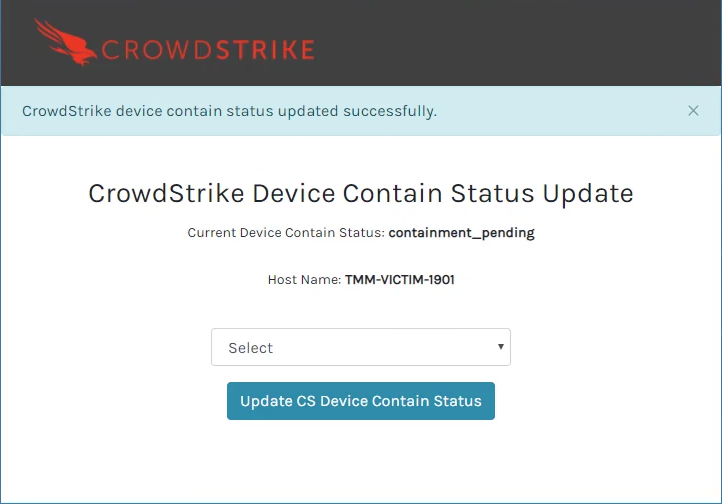Click the red CrowdStrike falcon logo
Viewport: 722px width, 504px height.
(x=65, y=42)
